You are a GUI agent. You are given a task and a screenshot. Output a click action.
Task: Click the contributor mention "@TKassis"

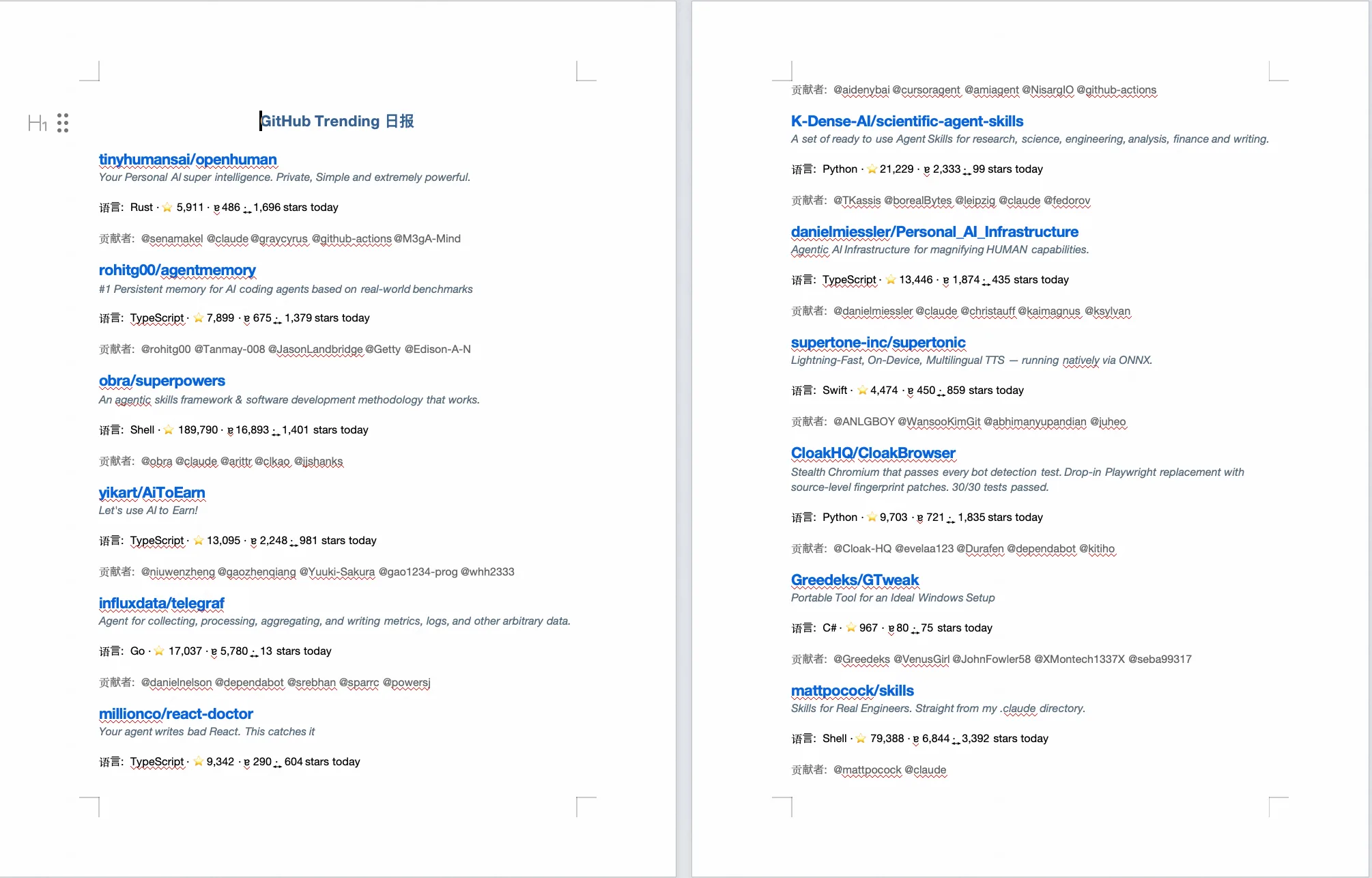pyautogui.click(x=857, y=201)
